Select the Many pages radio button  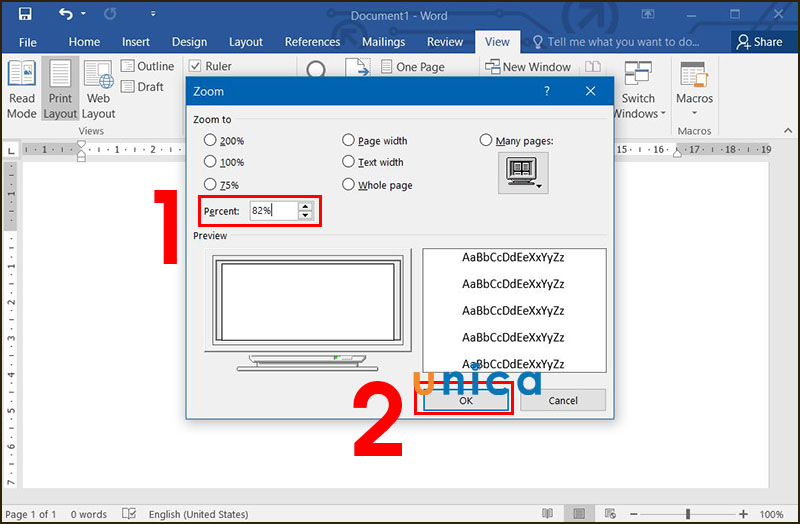coord(486,140)
